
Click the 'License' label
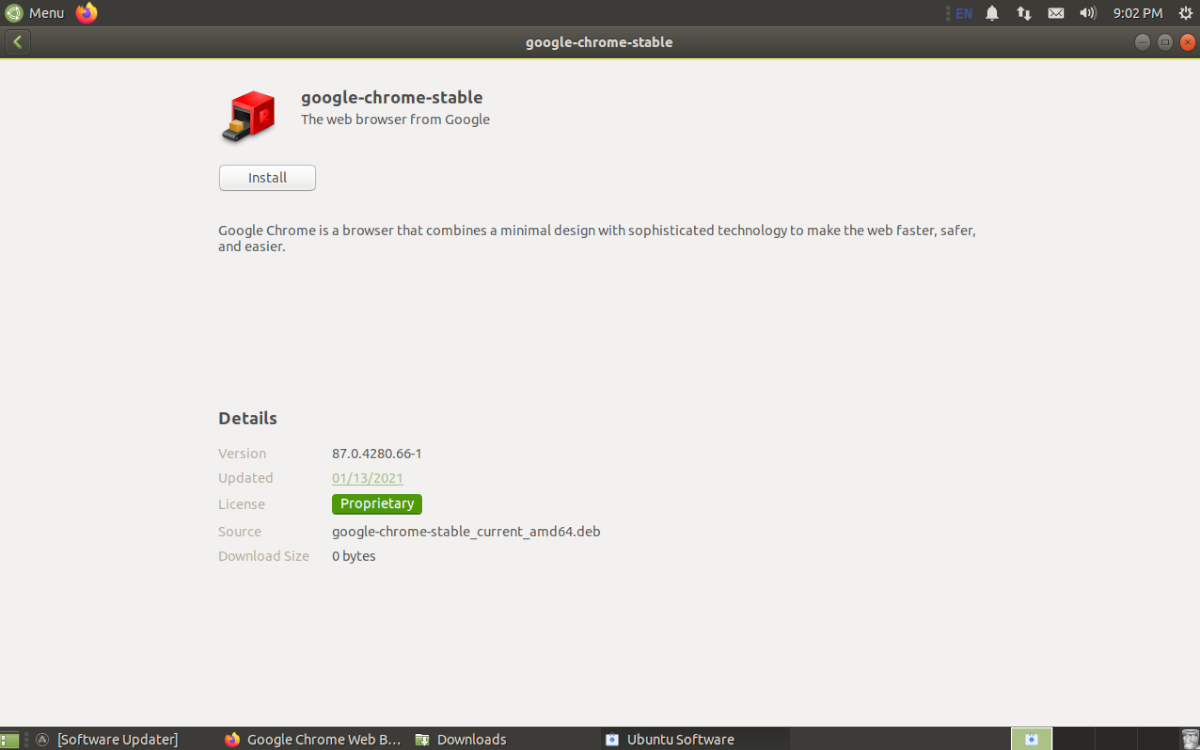(242, 504)
